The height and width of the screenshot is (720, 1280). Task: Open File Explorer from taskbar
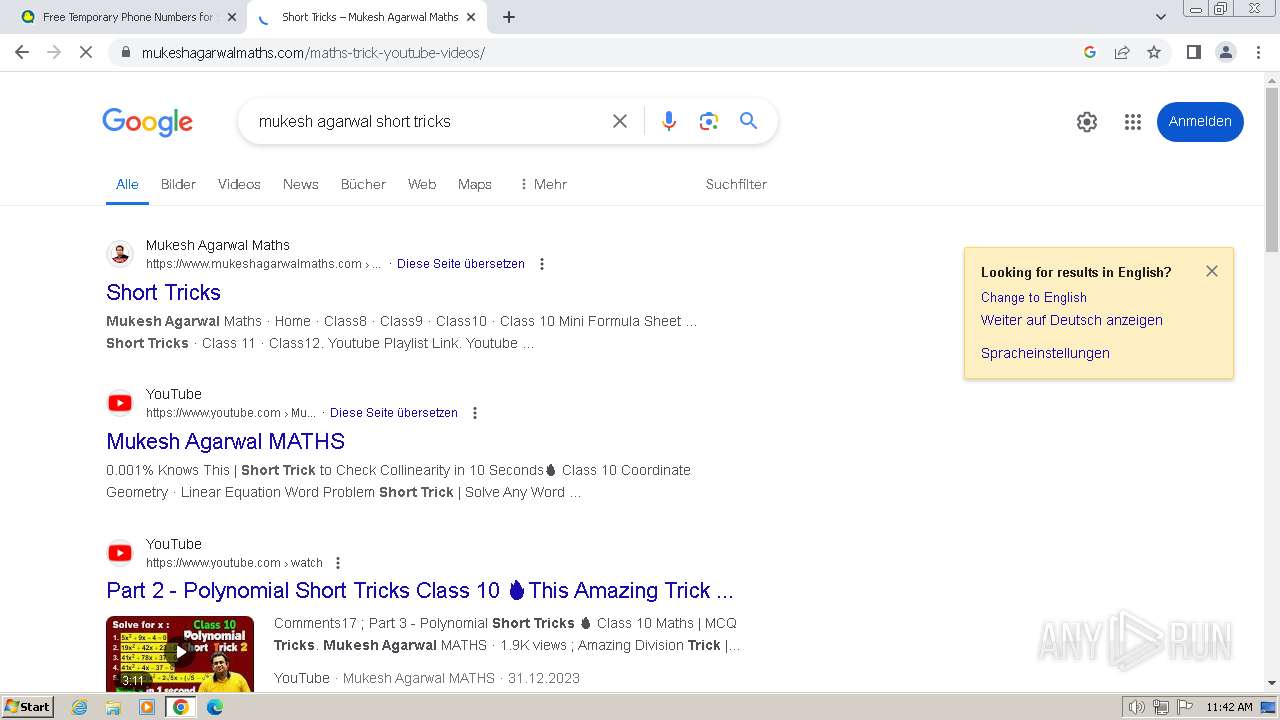(x=113, y=707)
